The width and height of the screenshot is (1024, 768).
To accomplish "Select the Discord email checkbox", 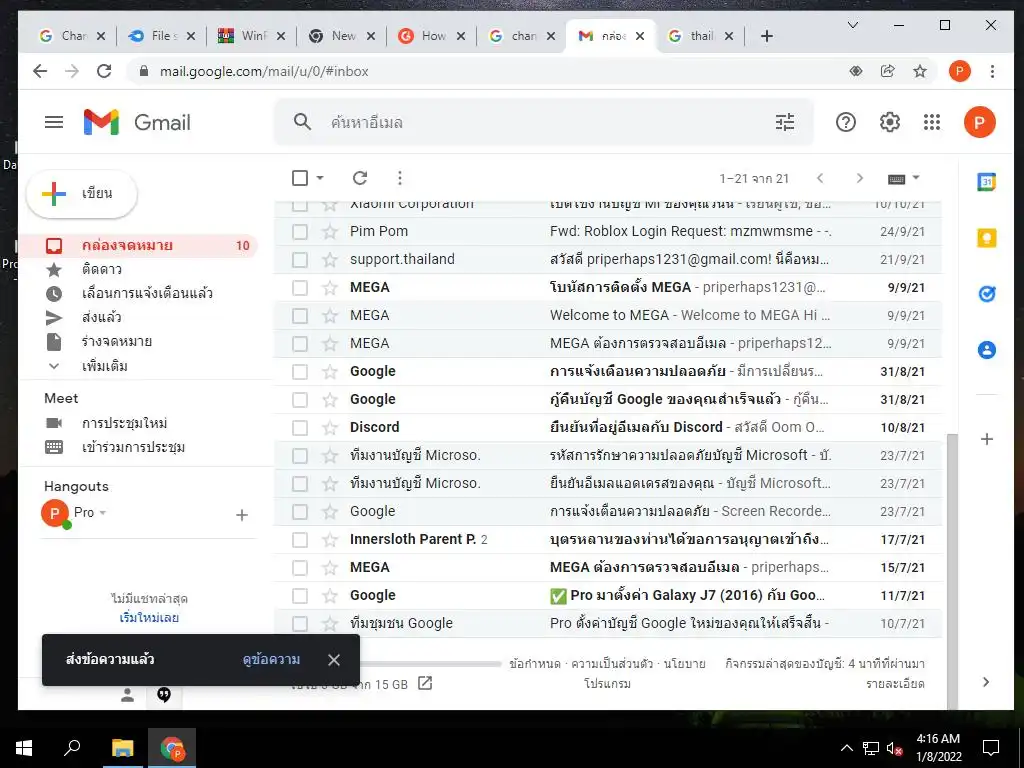I will (300, 428).
